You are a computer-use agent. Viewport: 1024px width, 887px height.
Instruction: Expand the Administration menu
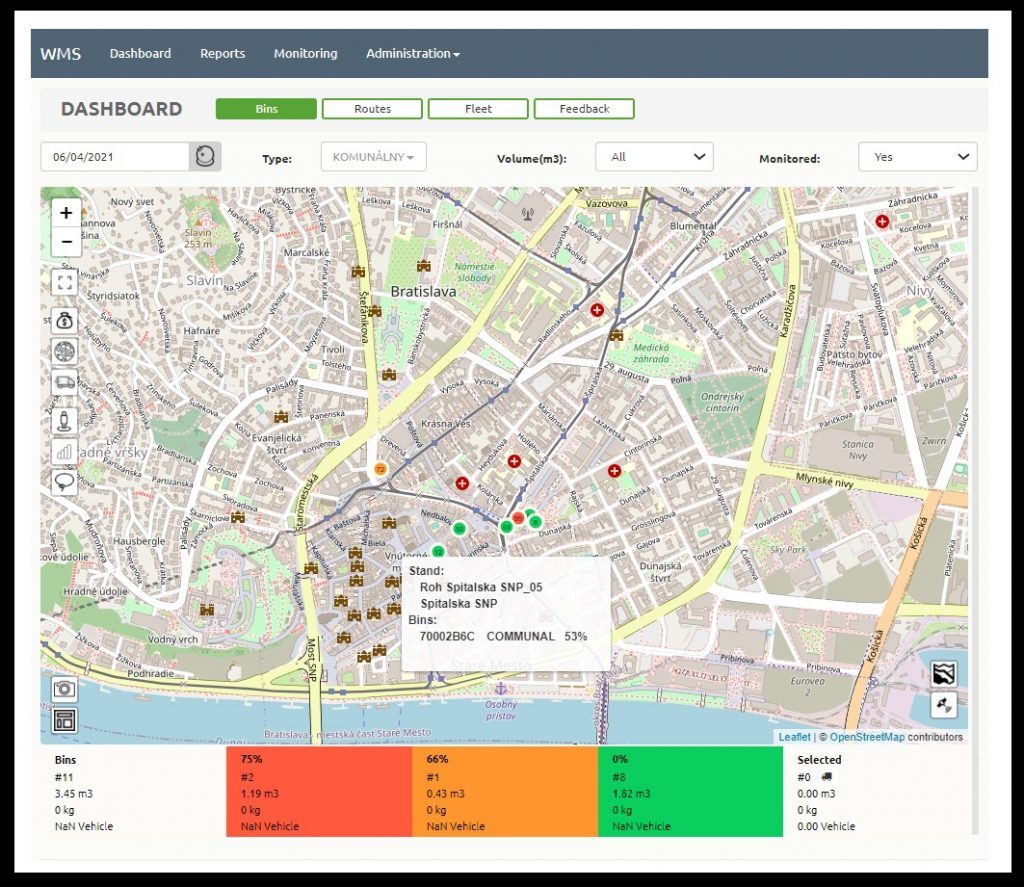tap(413, 54)
